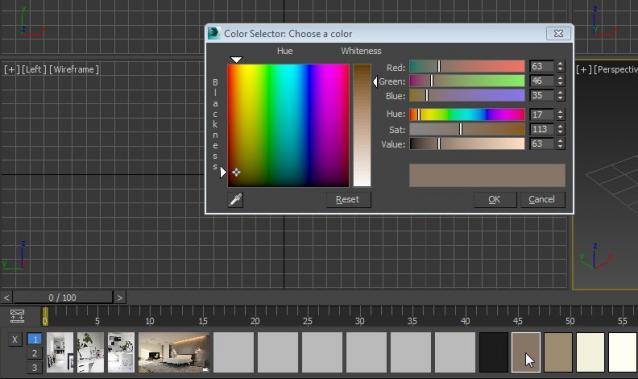The image size is (638, 379).
Task: Click the Red value spinner arrows
Action: pos(561,66)
